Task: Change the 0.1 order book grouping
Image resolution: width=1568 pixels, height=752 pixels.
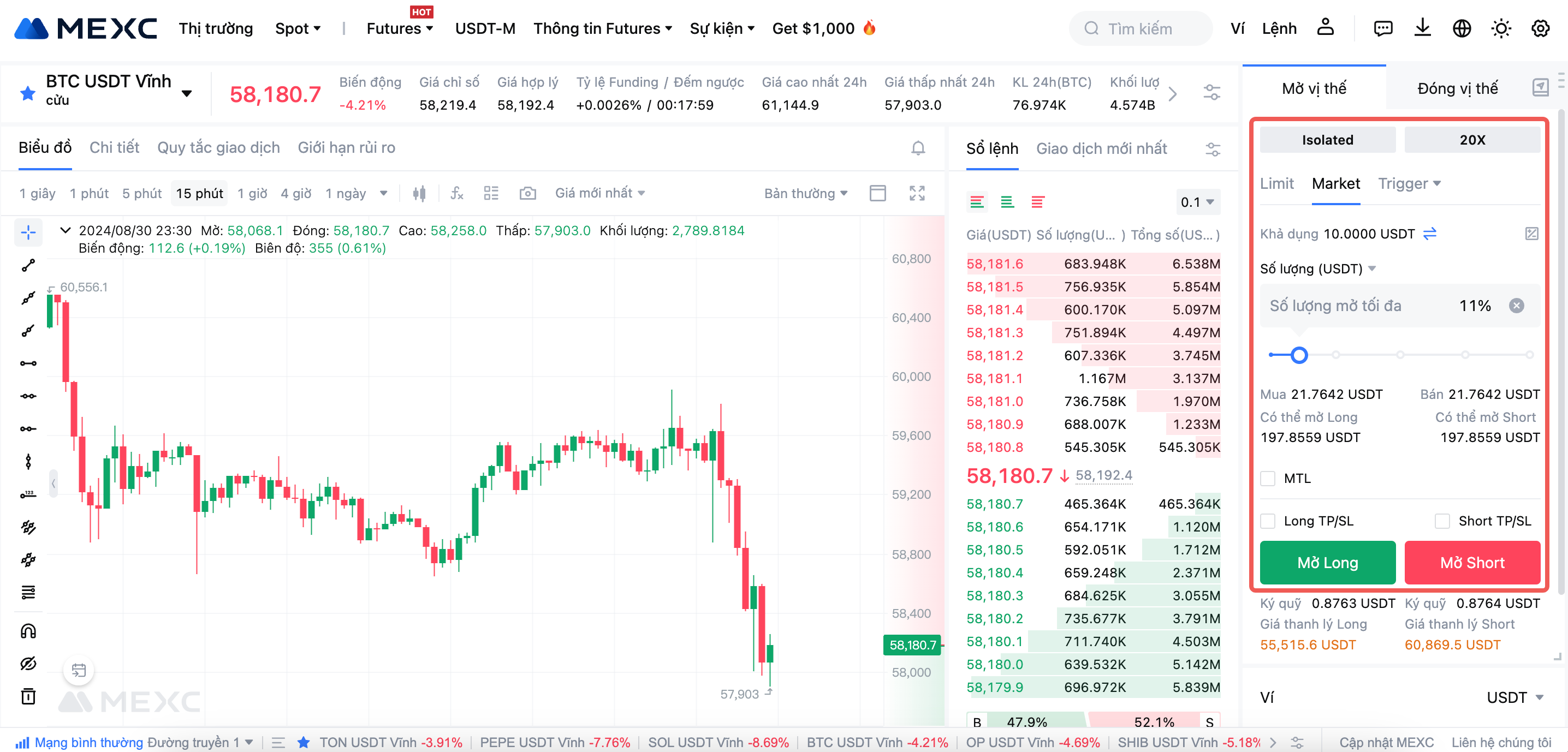Action: point(1197,202)
